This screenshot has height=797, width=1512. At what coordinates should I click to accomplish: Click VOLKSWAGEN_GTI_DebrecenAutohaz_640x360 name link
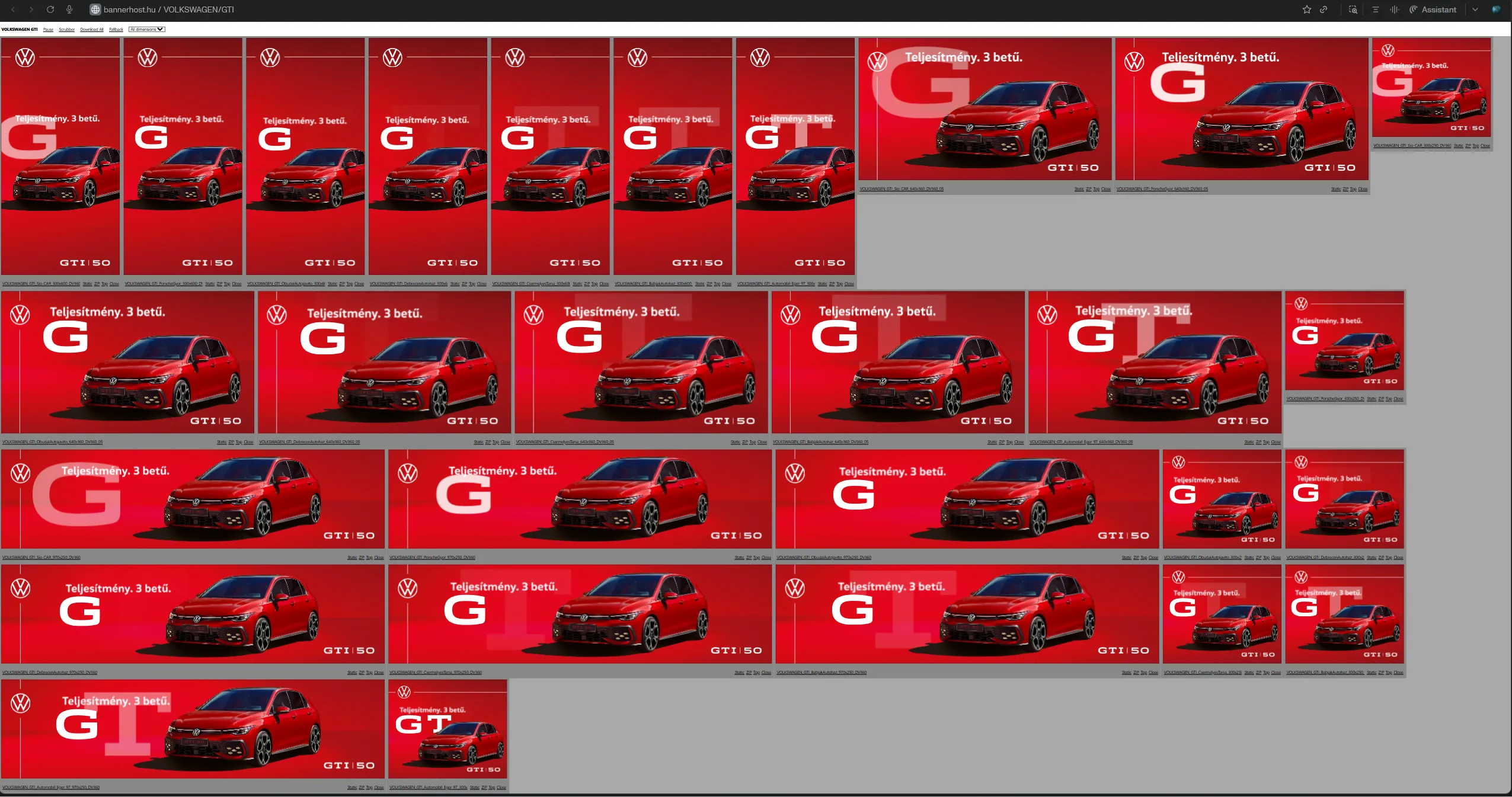tap(309, 442)
